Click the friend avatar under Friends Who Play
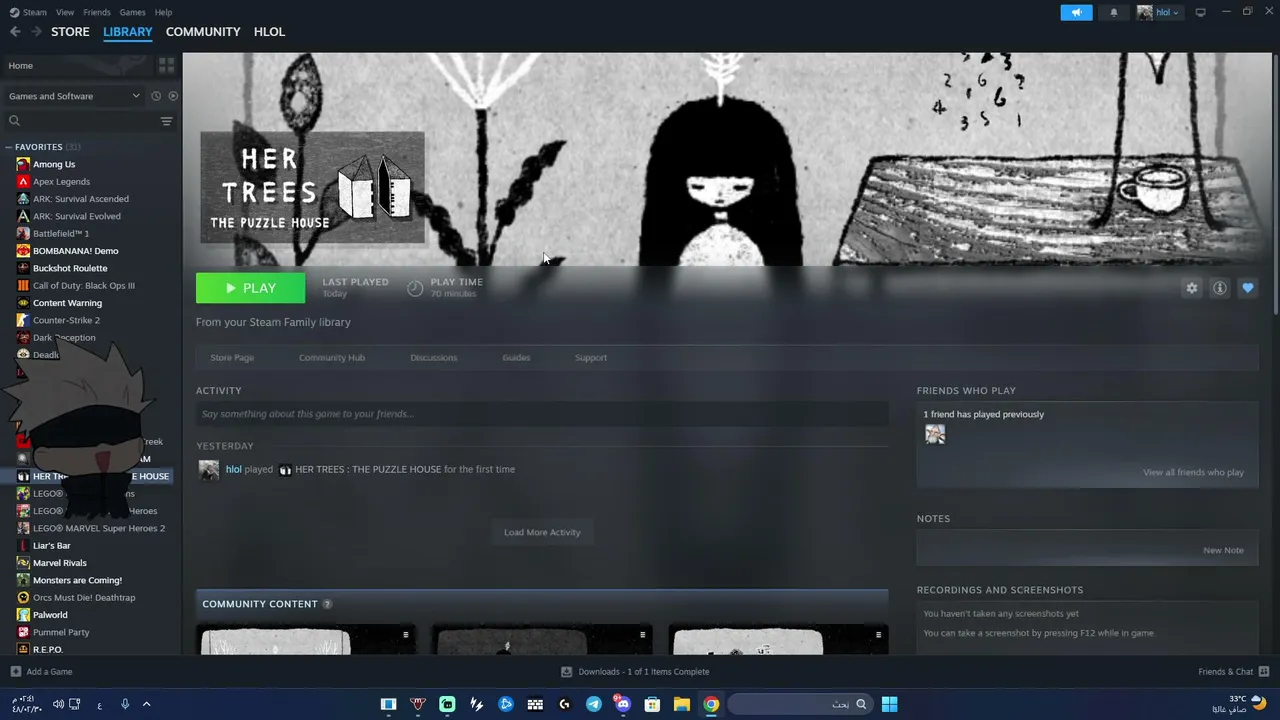Image resolution: width=1280 pixels, height=720 pixels. tap(935, 434)
